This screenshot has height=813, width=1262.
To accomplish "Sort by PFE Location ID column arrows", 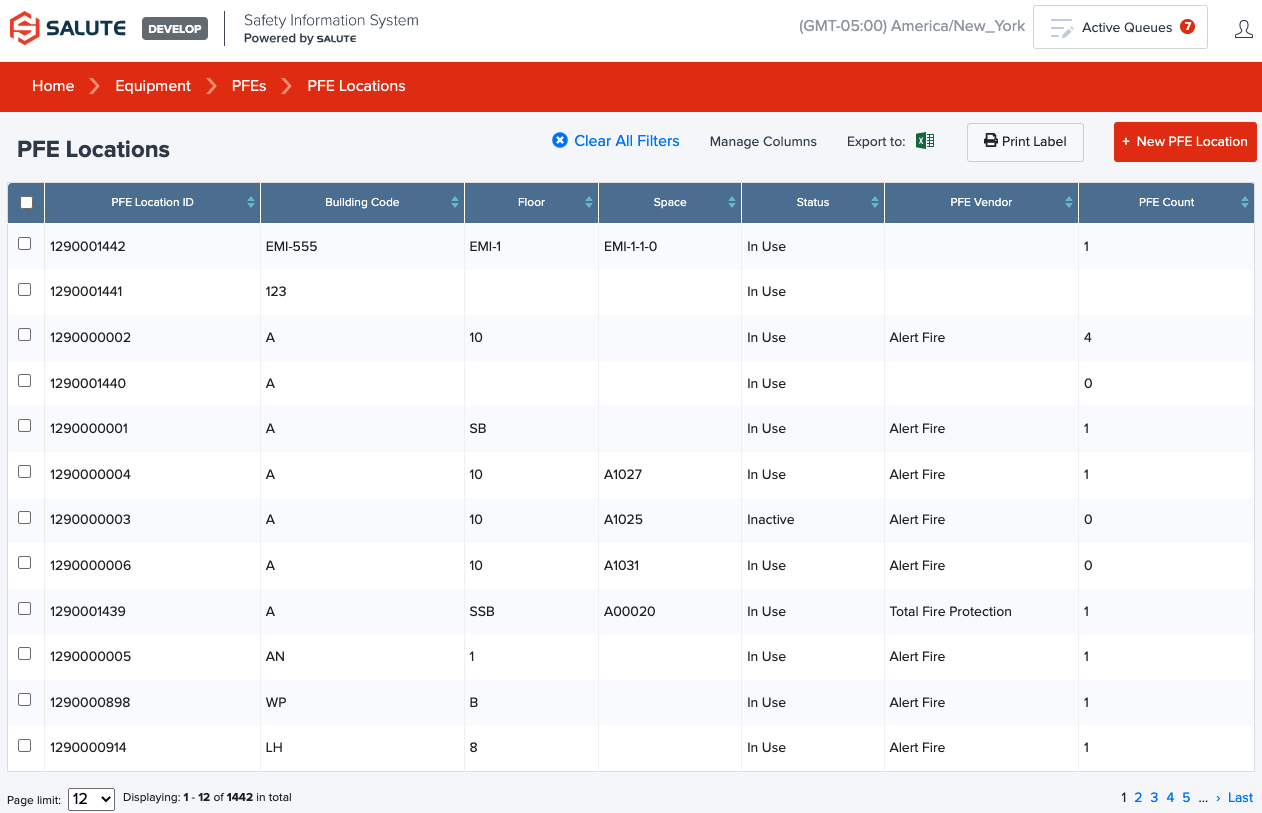I will coord(251,202).
